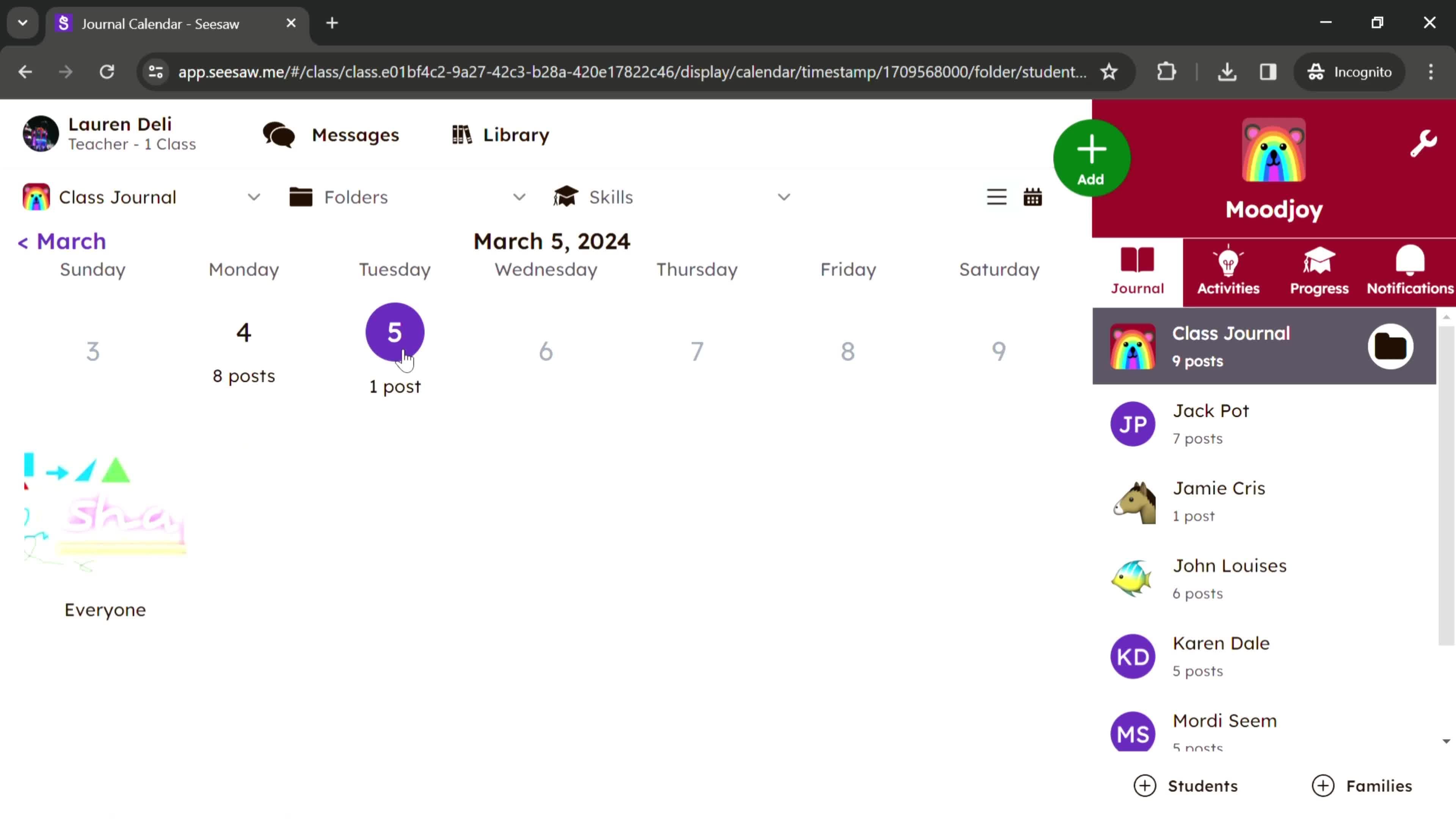Navigate back to March calendar

coord(62,241)
